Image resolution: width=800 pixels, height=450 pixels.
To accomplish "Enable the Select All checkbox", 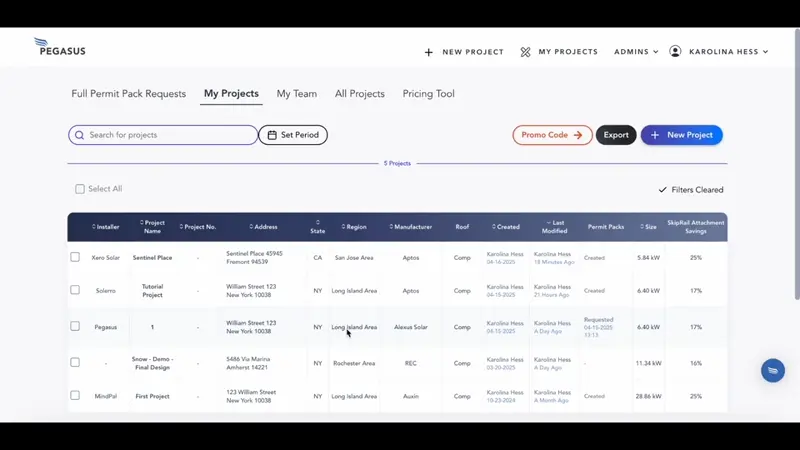I will tap(80, 189).
